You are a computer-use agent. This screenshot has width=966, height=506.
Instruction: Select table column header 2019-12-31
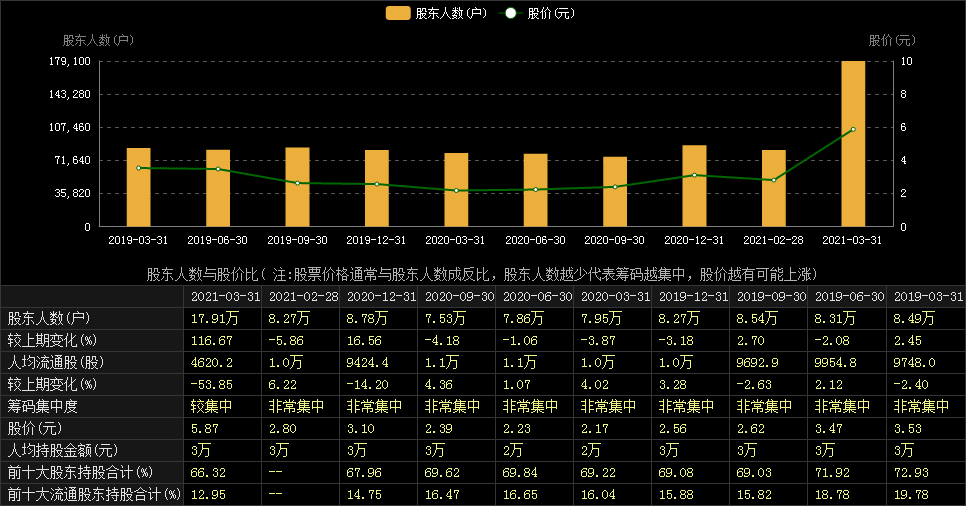694,296
